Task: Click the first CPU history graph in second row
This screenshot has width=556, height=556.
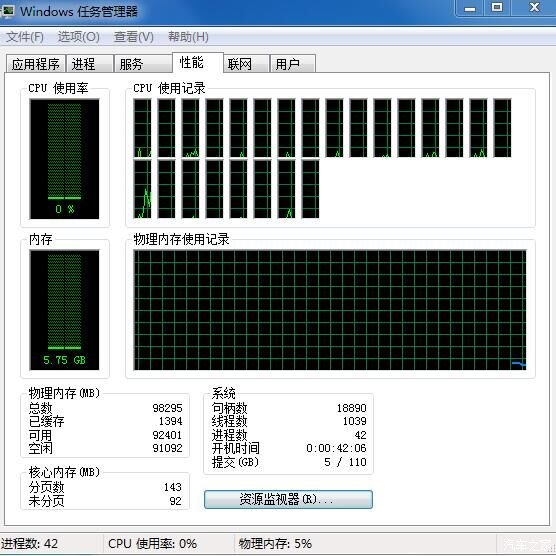Action: click(142, 189)
